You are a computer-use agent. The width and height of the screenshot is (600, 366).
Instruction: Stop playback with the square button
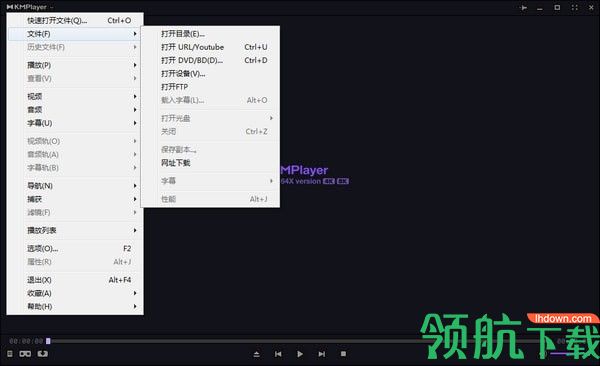point(343,354)
